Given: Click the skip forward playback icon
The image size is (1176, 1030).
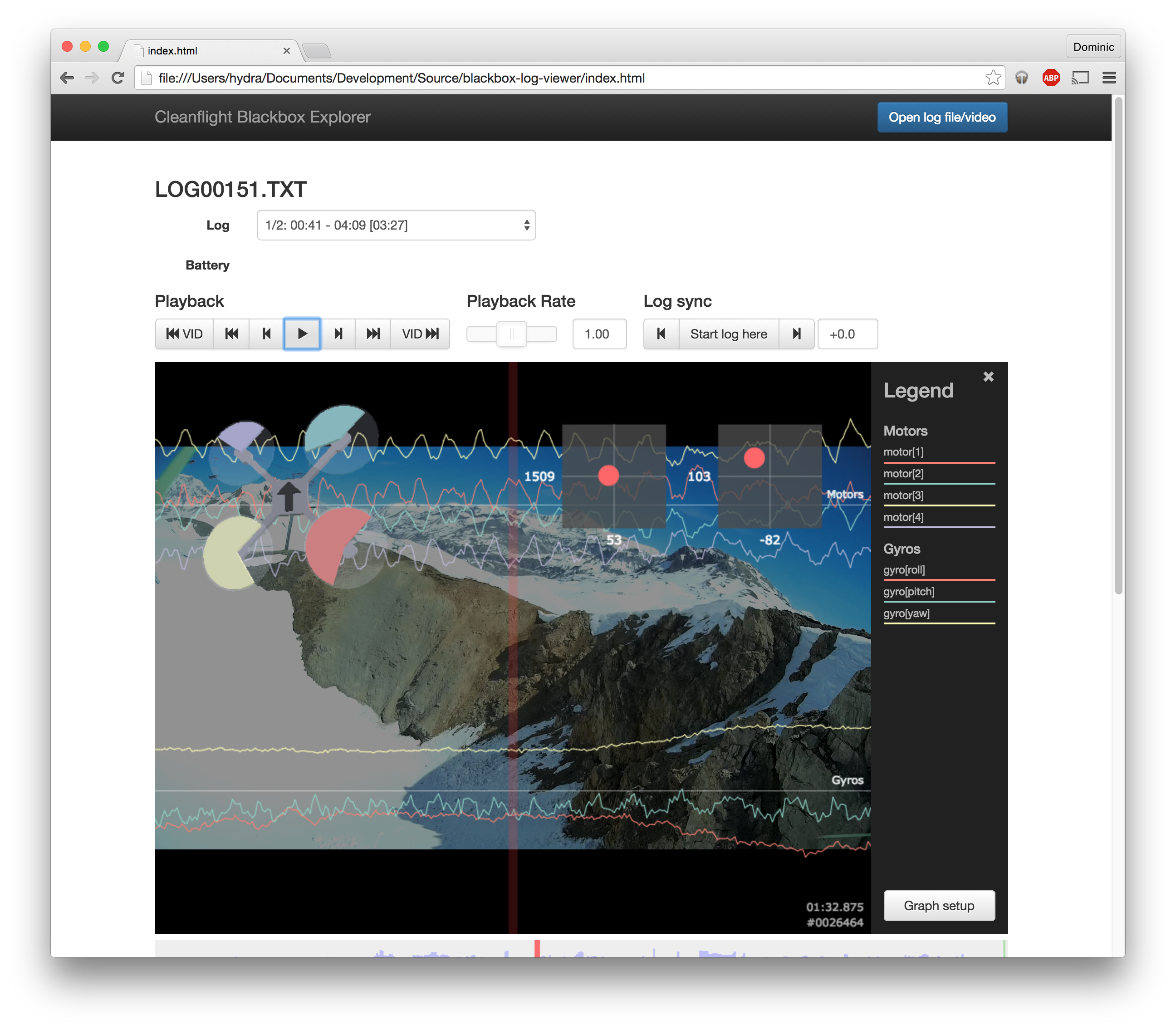Looking at the screenshot, I should point(373,334).
